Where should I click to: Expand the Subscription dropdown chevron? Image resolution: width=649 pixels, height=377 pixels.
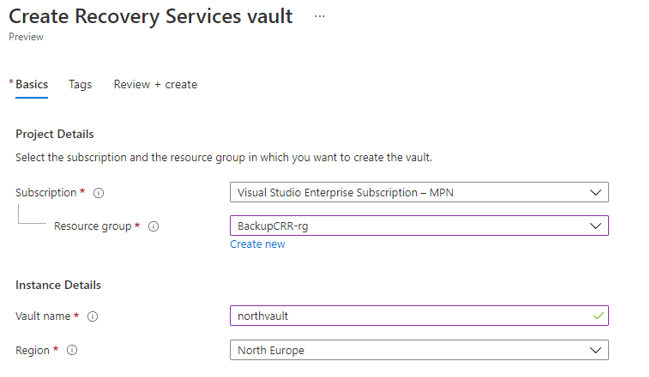coord(595,192)
